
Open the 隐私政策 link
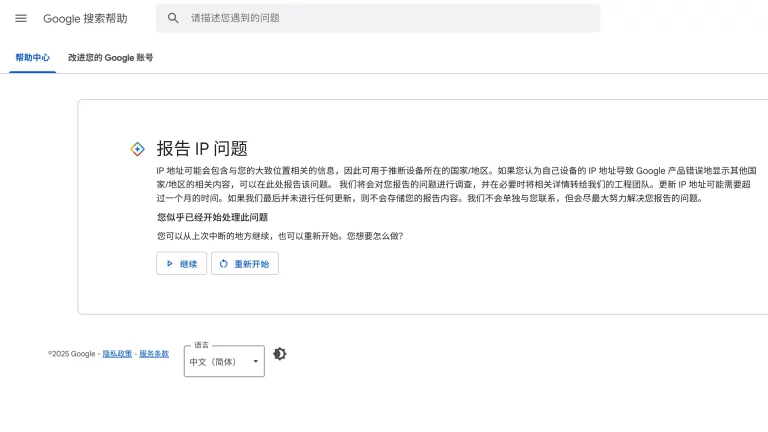tap(117, 354)
